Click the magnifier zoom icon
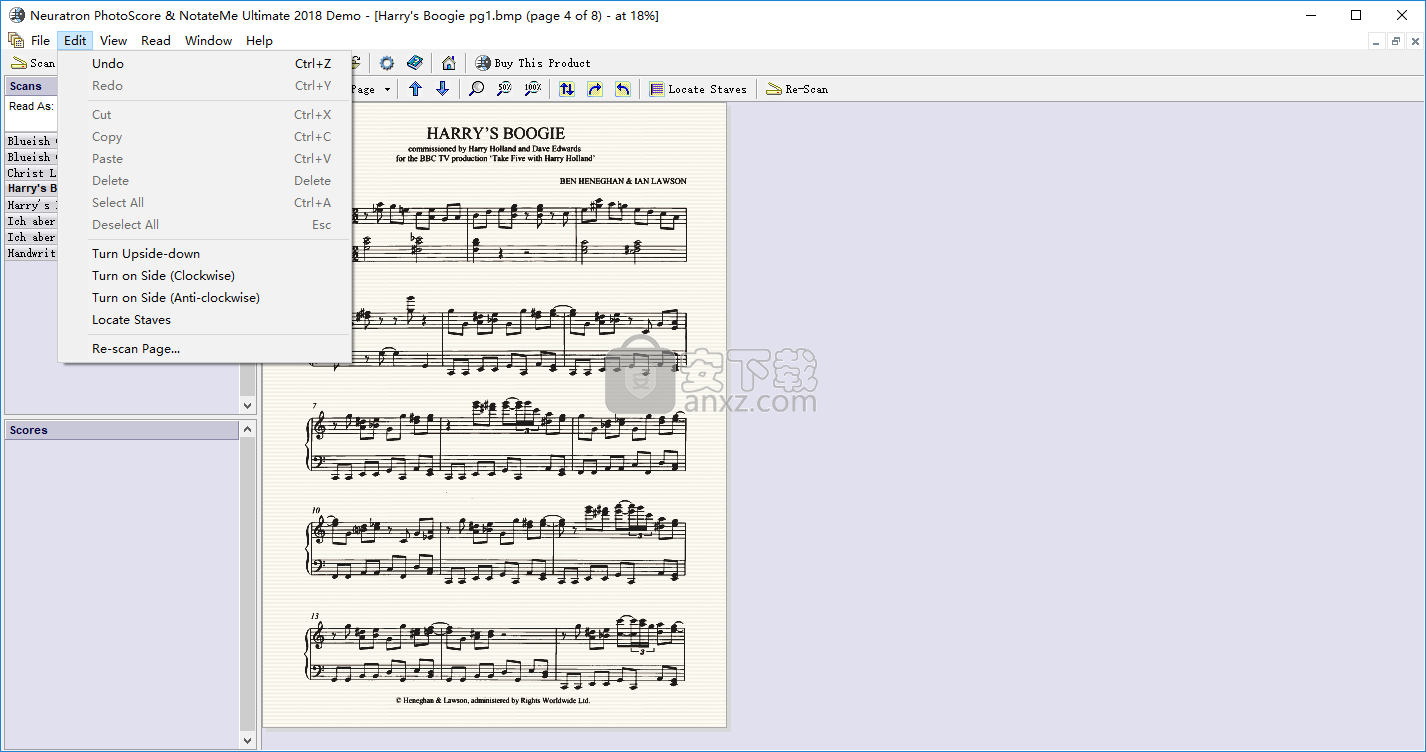Image resolution: width=1426 pixels, height=752 pixels. 477,89
